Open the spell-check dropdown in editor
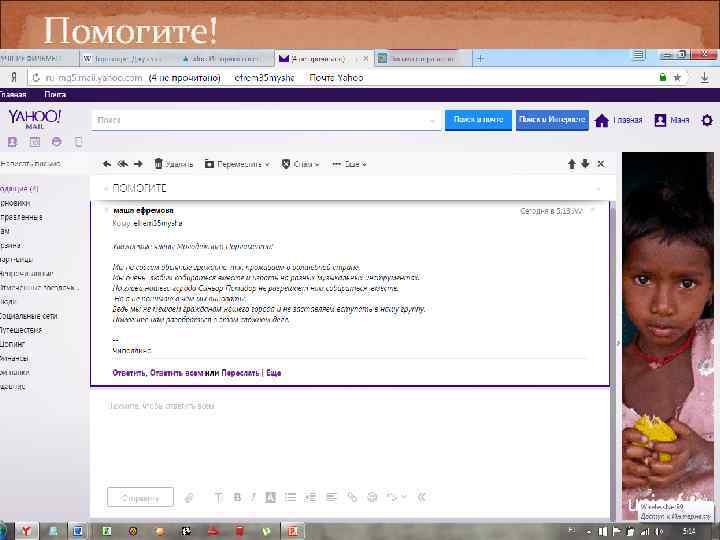 pos(396,497)
